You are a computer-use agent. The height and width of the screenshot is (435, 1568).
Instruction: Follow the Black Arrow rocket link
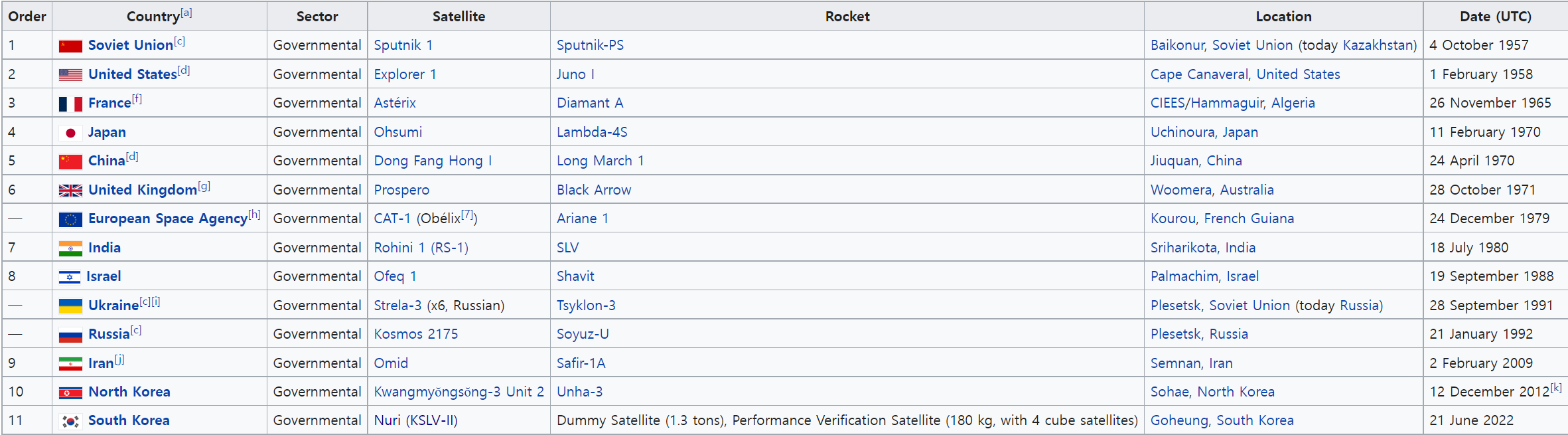click(x=594, y=190)
